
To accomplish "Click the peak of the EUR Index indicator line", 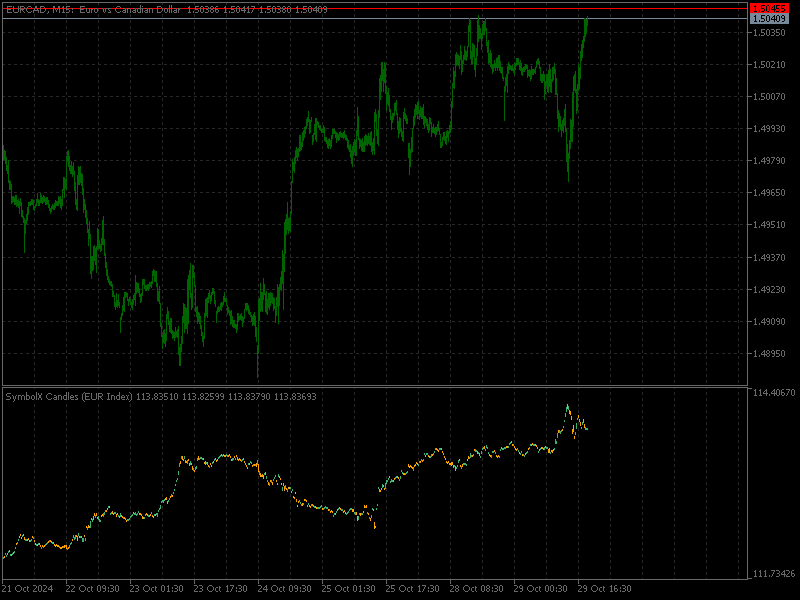I will pyautogui.click(x=568, y=405).
